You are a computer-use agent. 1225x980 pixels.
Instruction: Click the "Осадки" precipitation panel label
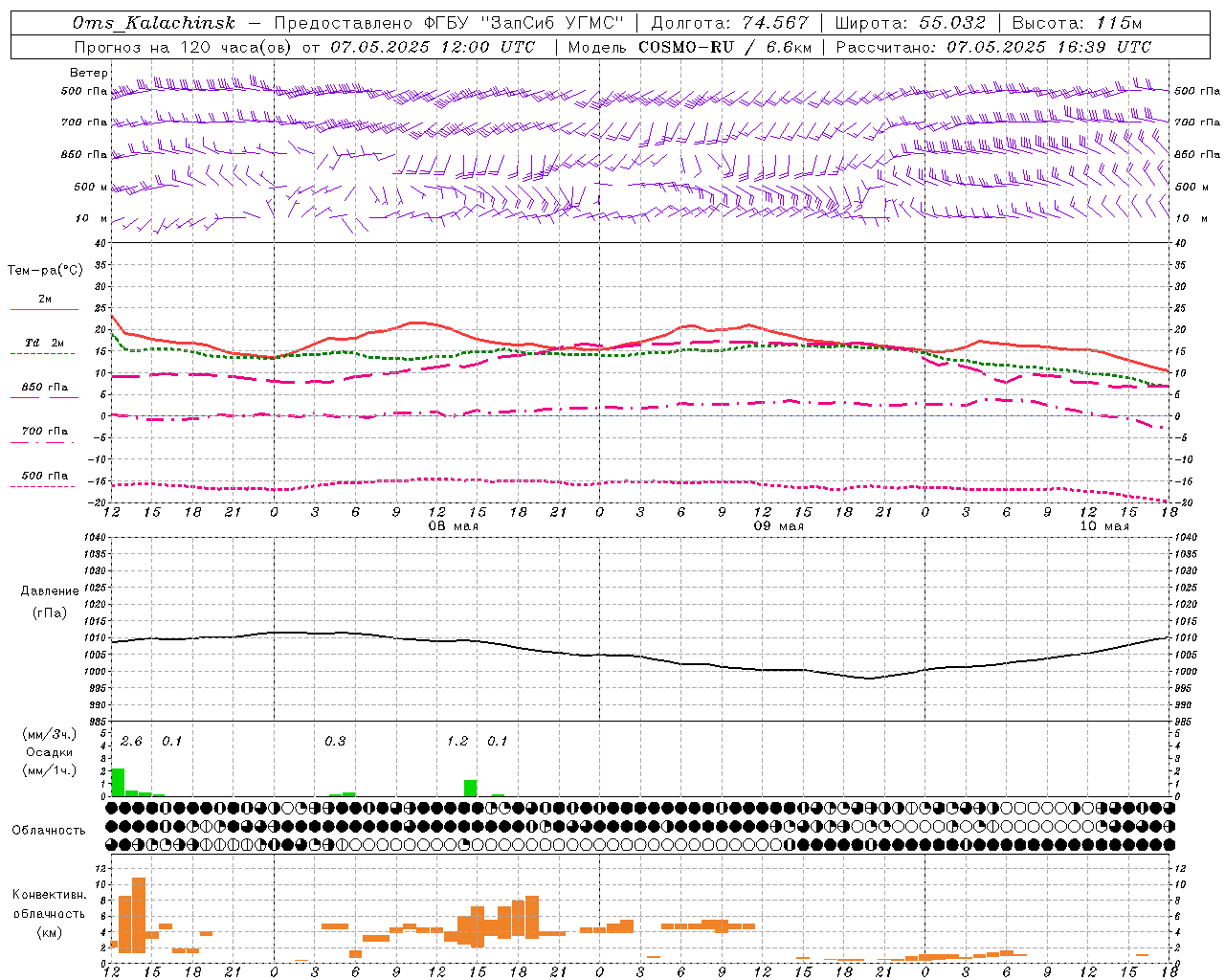(x=50, y=752)
